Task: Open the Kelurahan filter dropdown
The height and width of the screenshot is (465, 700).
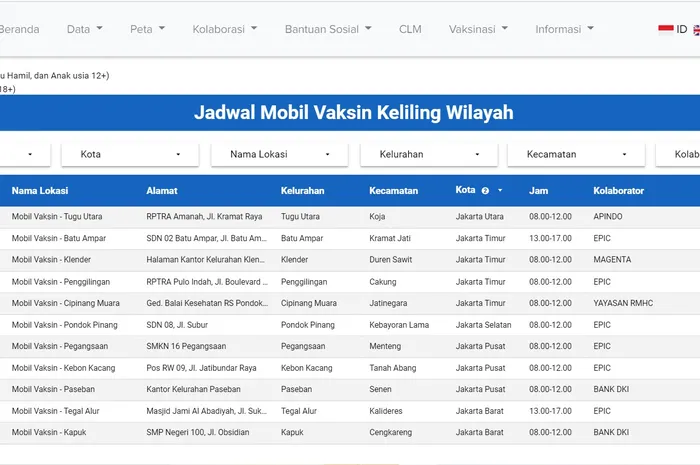Action: [429, 154]
